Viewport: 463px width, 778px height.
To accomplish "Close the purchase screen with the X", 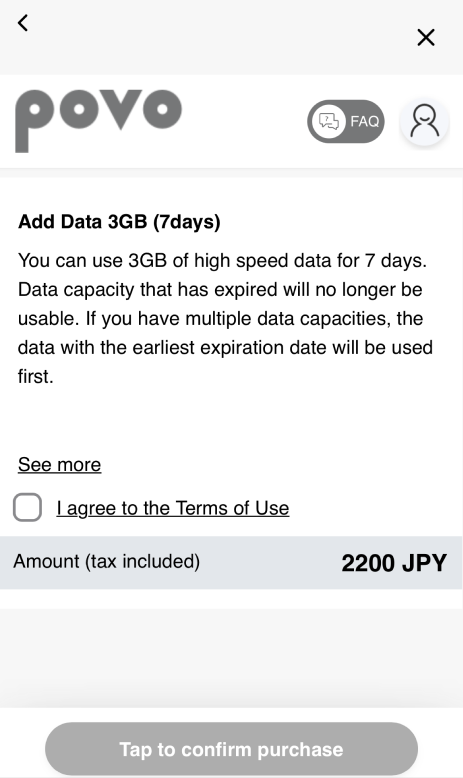I will point(426,37).
